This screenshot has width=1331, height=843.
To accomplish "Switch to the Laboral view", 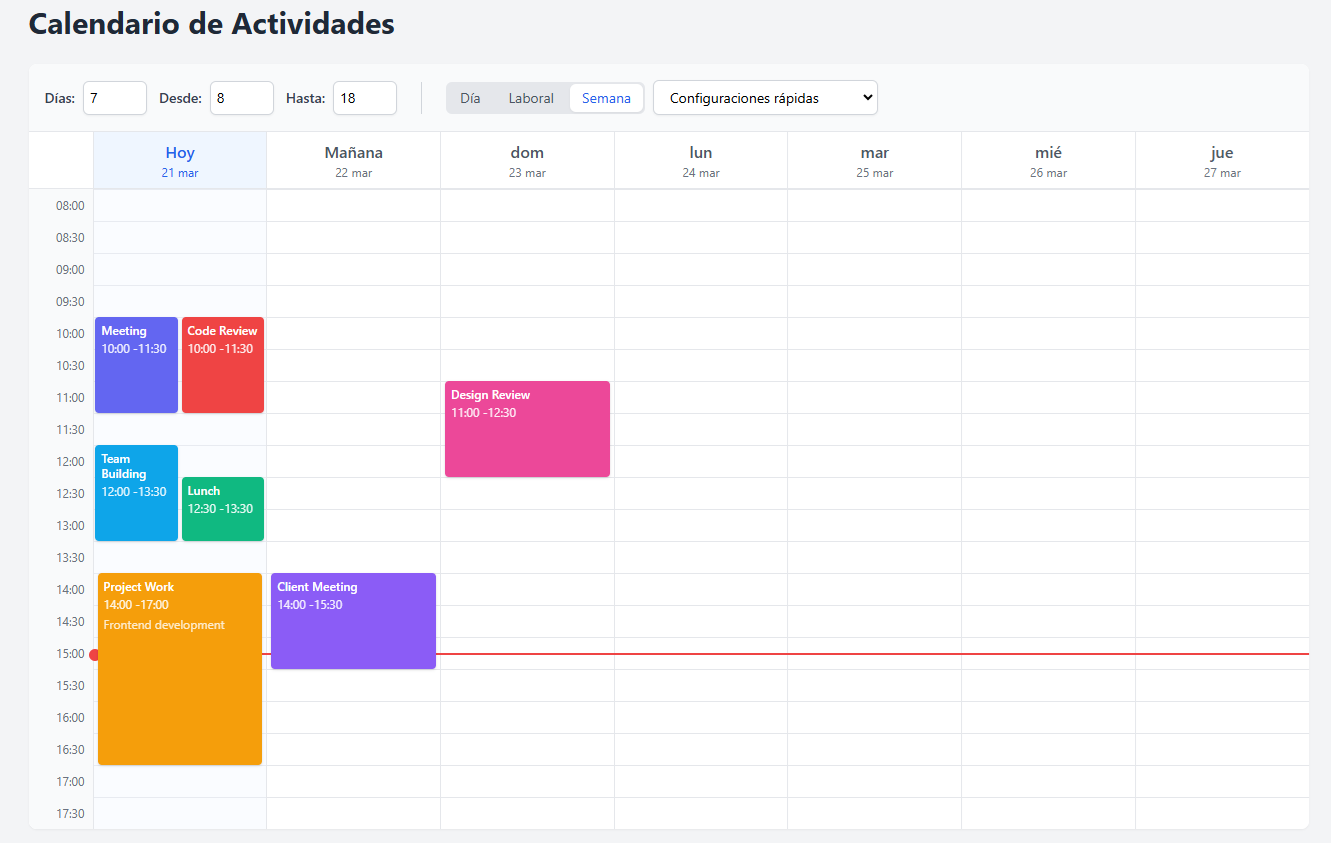I will tap(531, 98).
